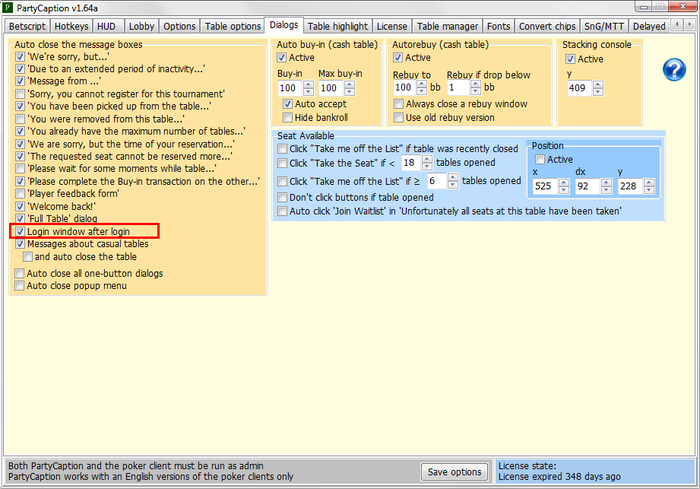The height and width of the screenshot is (489, 700).
Task: Open the Table options tab
Action: click(233, 26)
